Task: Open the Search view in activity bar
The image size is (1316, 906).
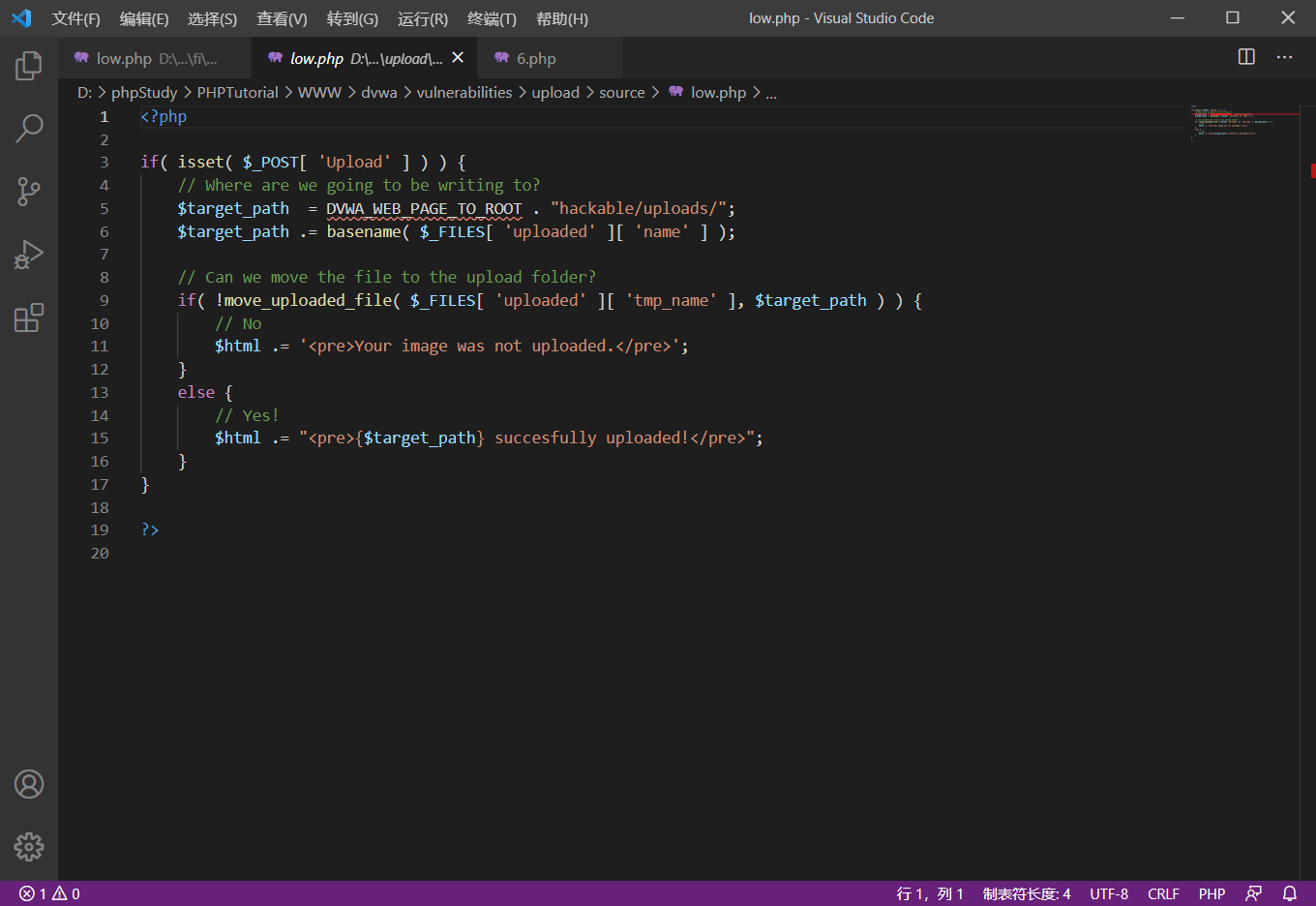Action: point(29,128)
